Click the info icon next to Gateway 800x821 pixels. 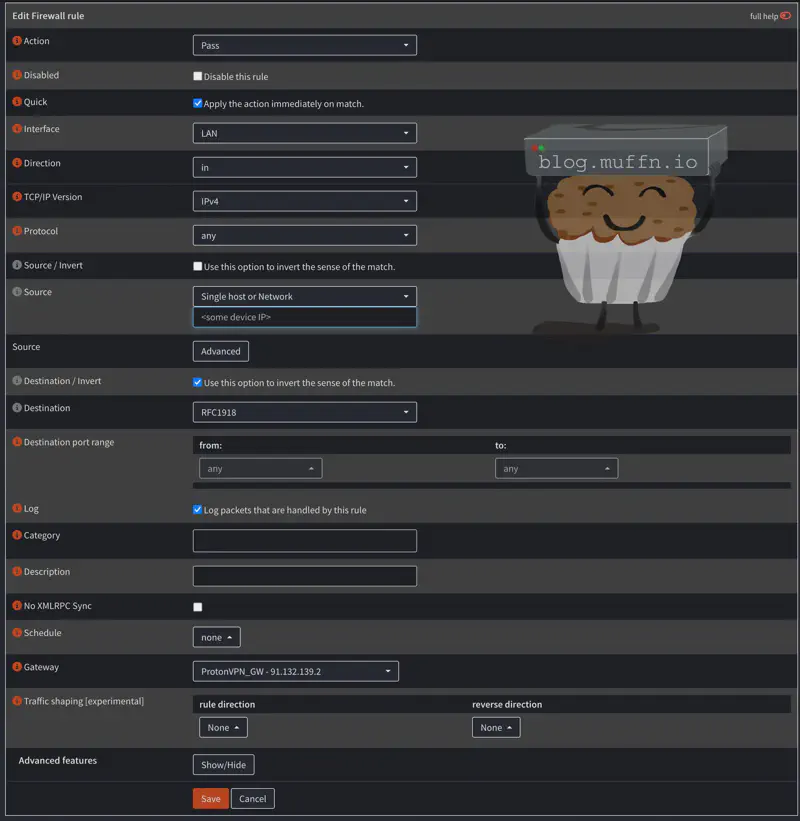[16, 667]
